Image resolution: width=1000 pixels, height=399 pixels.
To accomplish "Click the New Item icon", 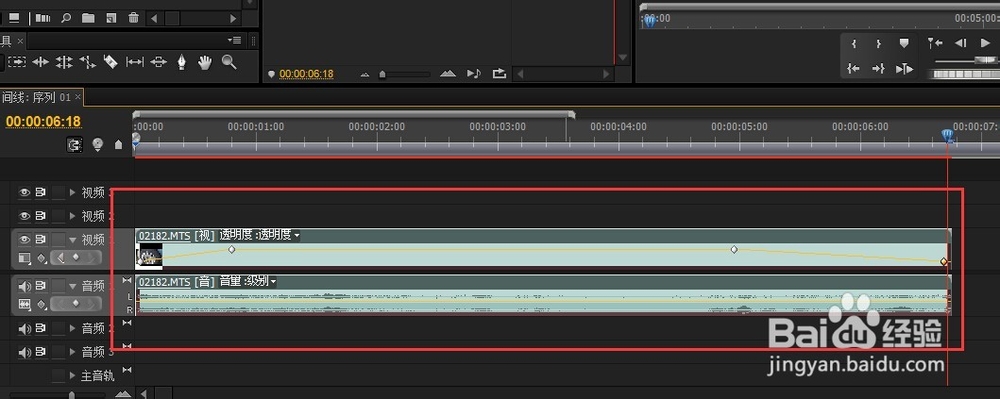I will (x=111, y=18).
